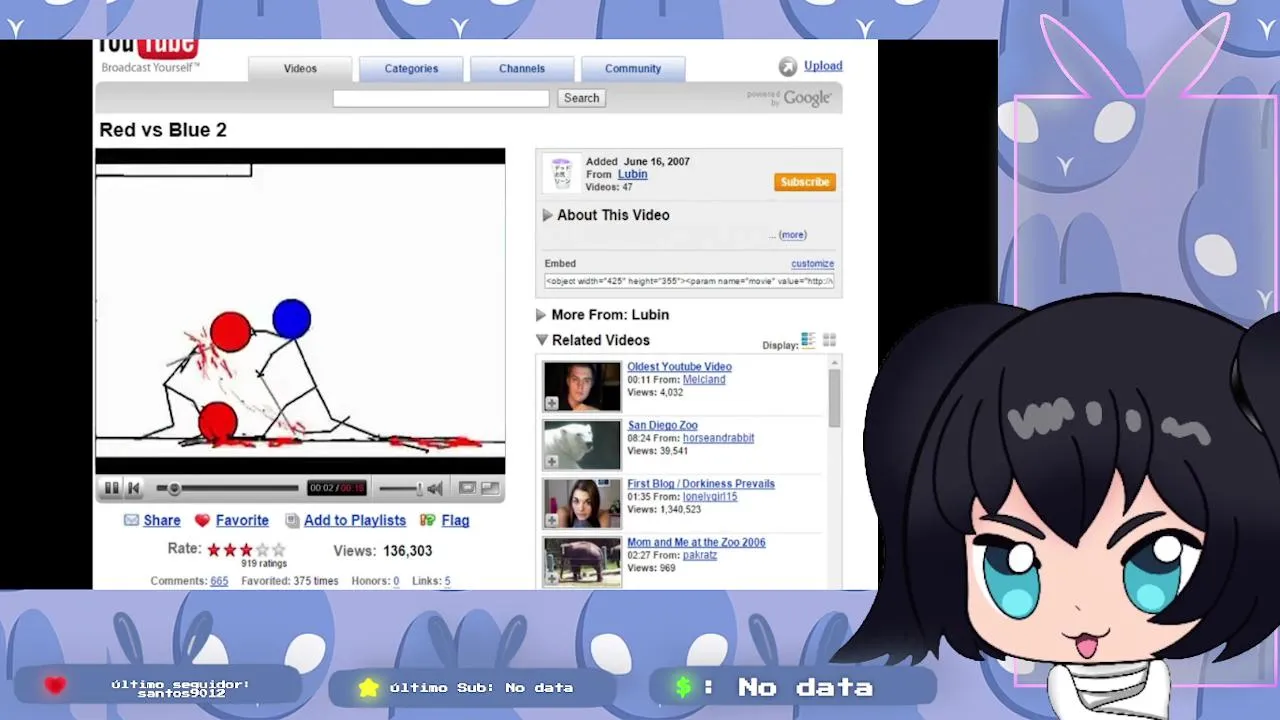The image size is (1280, 720).
Task: Add San Diego Zoo to quicklist plus
Action: tap(551, 462)
